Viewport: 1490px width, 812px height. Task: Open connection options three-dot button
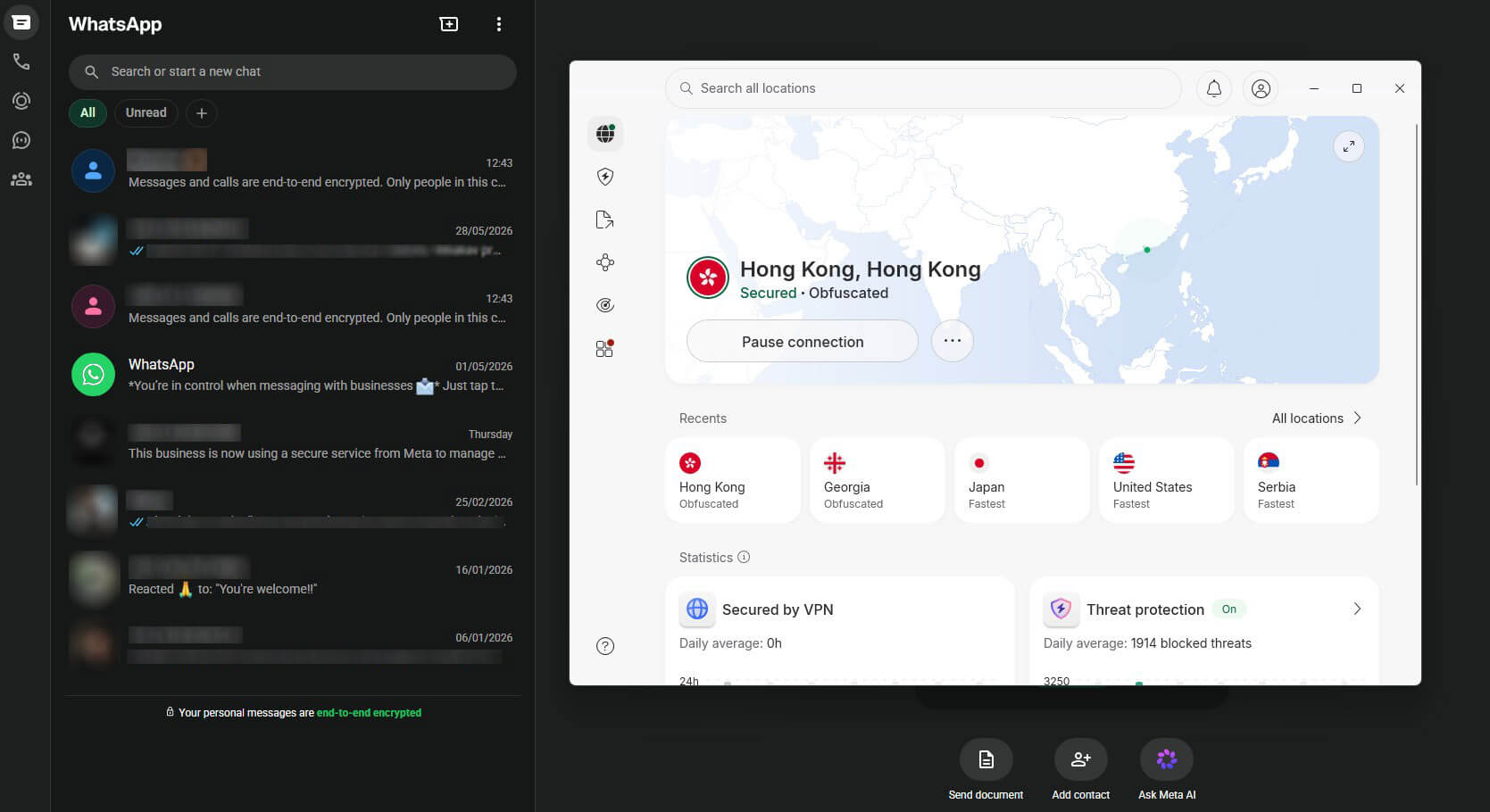pyautogui.click(x=953, y=341)
